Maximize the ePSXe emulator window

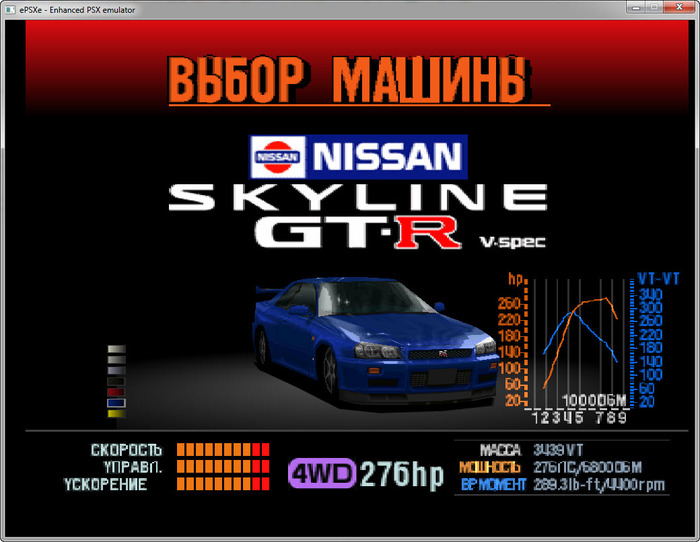tap(654, 8)
